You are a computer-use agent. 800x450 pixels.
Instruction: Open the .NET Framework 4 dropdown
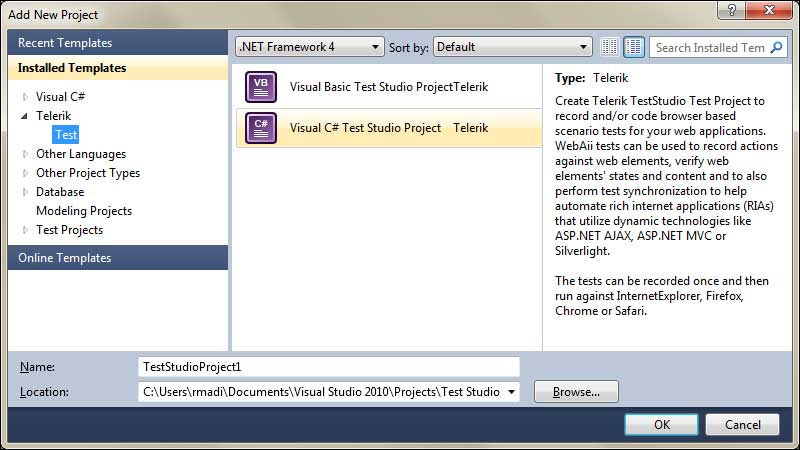coord(309,47)
